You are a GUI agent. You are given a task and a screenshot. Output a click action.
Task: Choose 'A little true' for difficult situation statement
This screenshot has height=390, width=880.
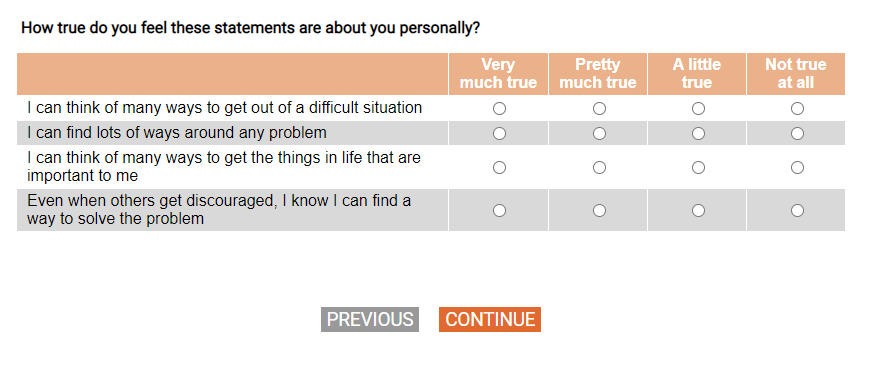pos(698,108)
